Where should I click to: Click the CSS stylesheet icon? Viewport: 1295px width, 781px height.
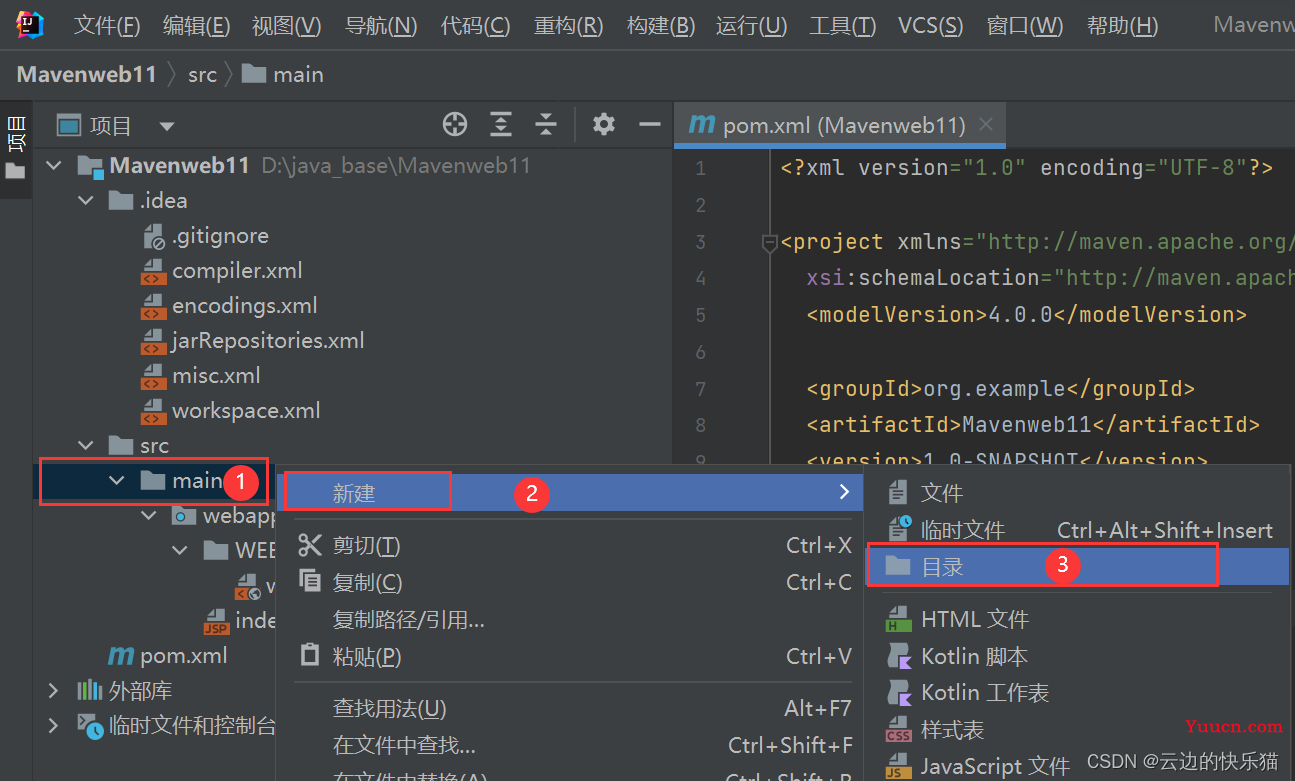[x=898, y=731]
